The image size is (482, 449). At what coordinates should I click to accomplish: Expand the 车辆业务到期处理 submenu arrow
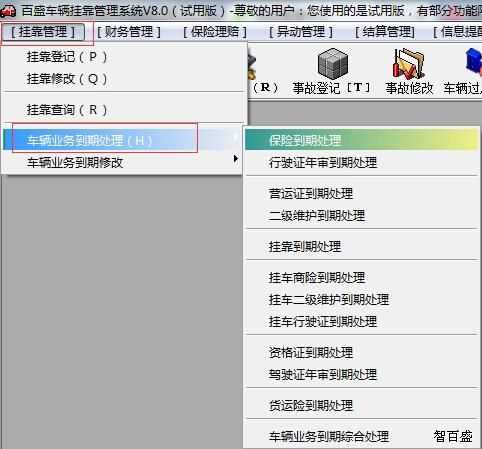point(235,137)
